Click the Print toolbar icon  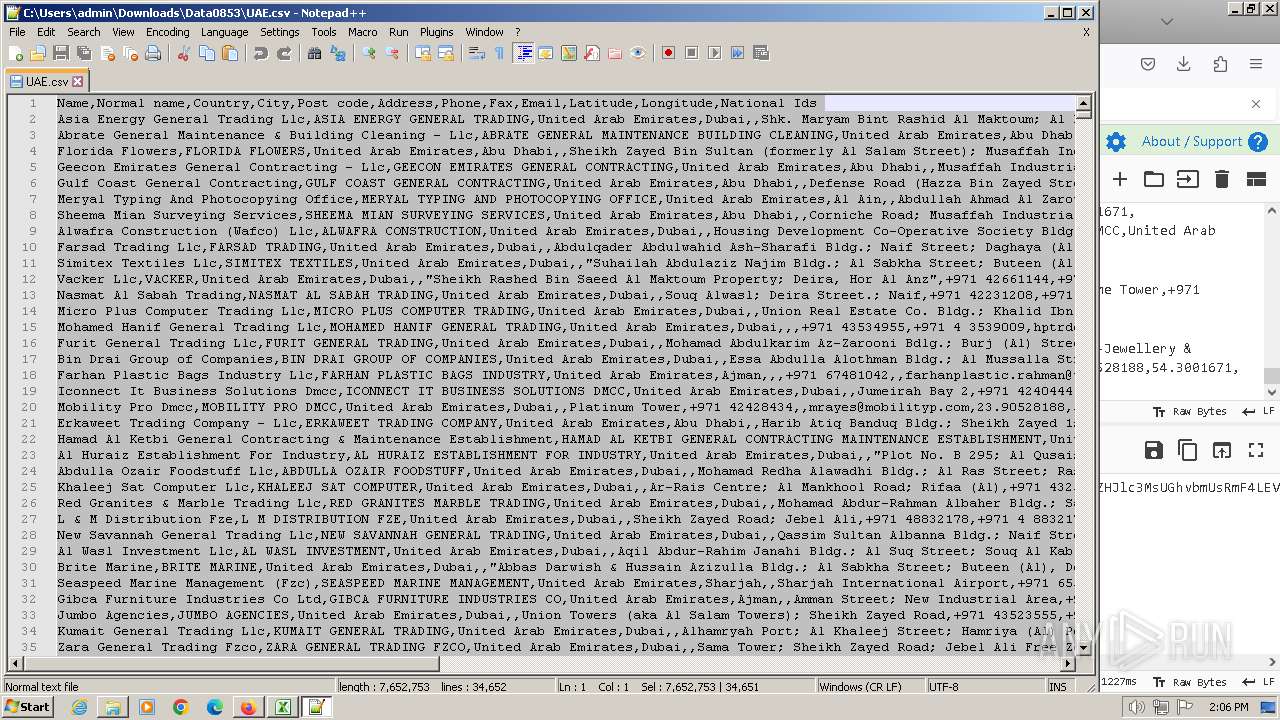(x=153, y=53)
